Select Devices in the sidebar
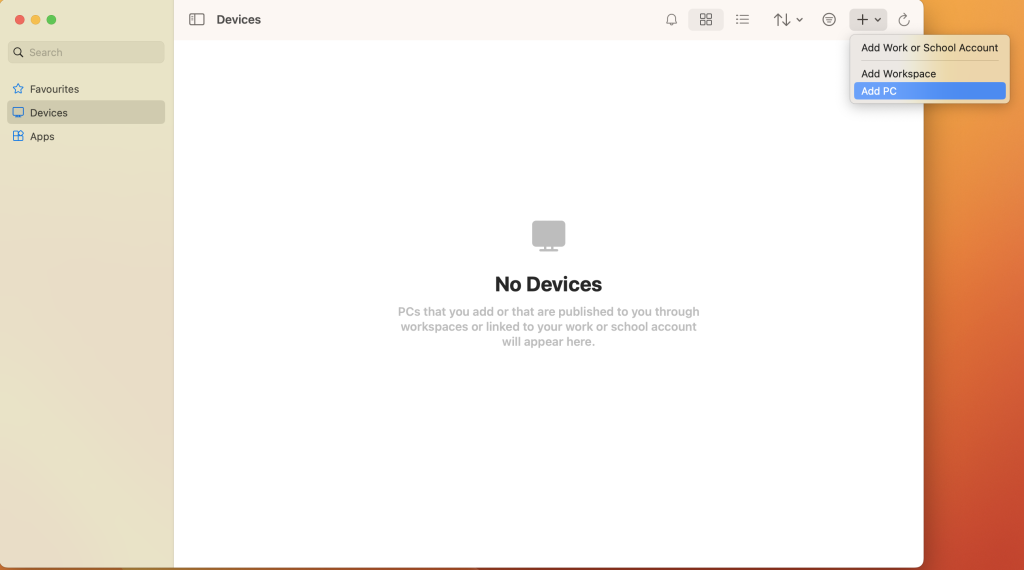Image resolution: width=1024 pixels, height=570 pixels. (49, 113)
